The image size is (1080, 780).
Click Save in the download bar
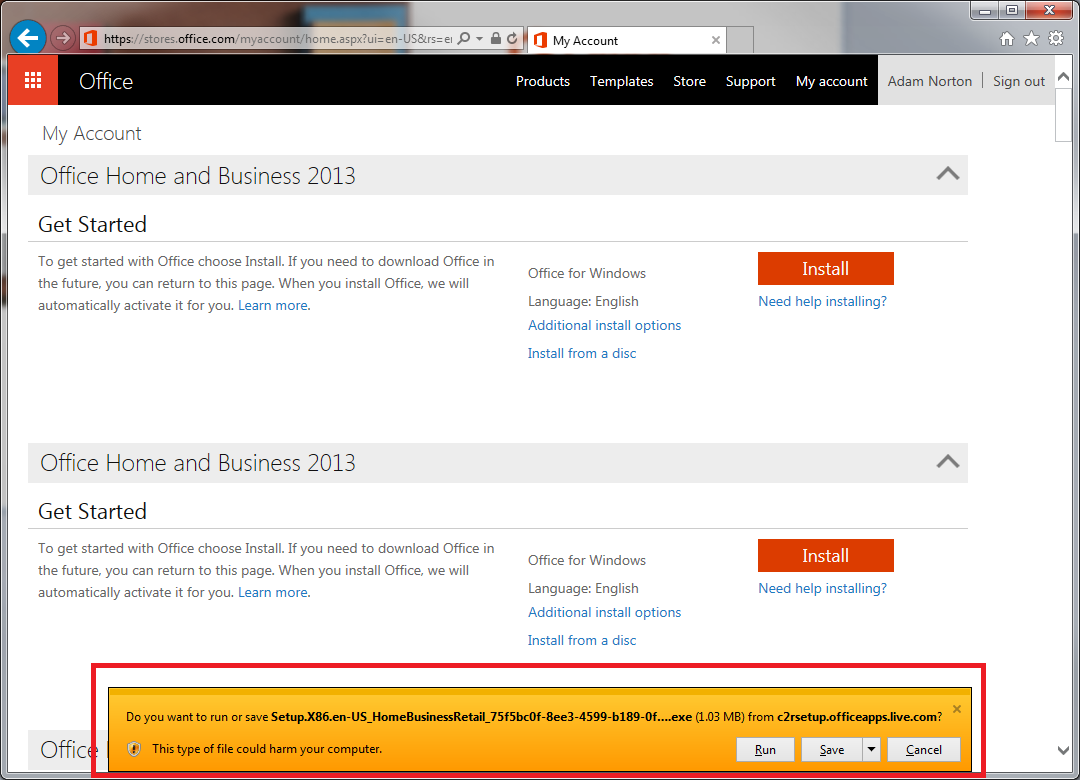[832, 750]
